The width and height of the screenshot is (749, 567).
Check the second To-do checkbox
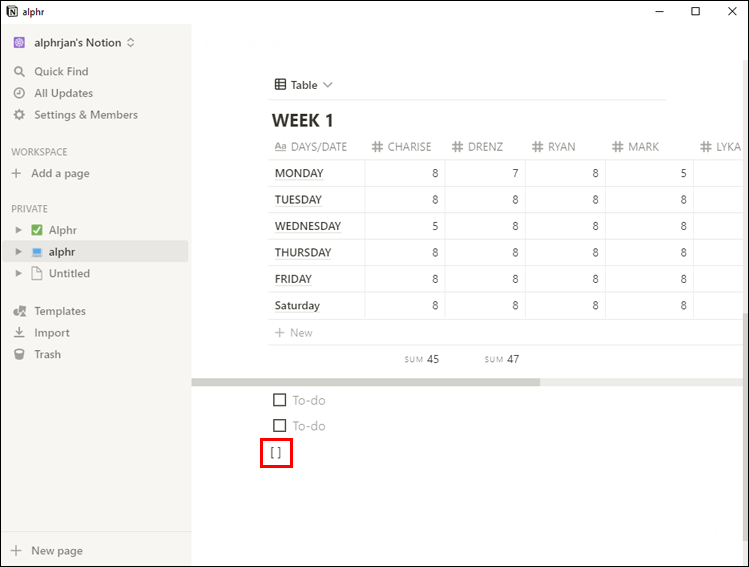click(x=280, y=426)
